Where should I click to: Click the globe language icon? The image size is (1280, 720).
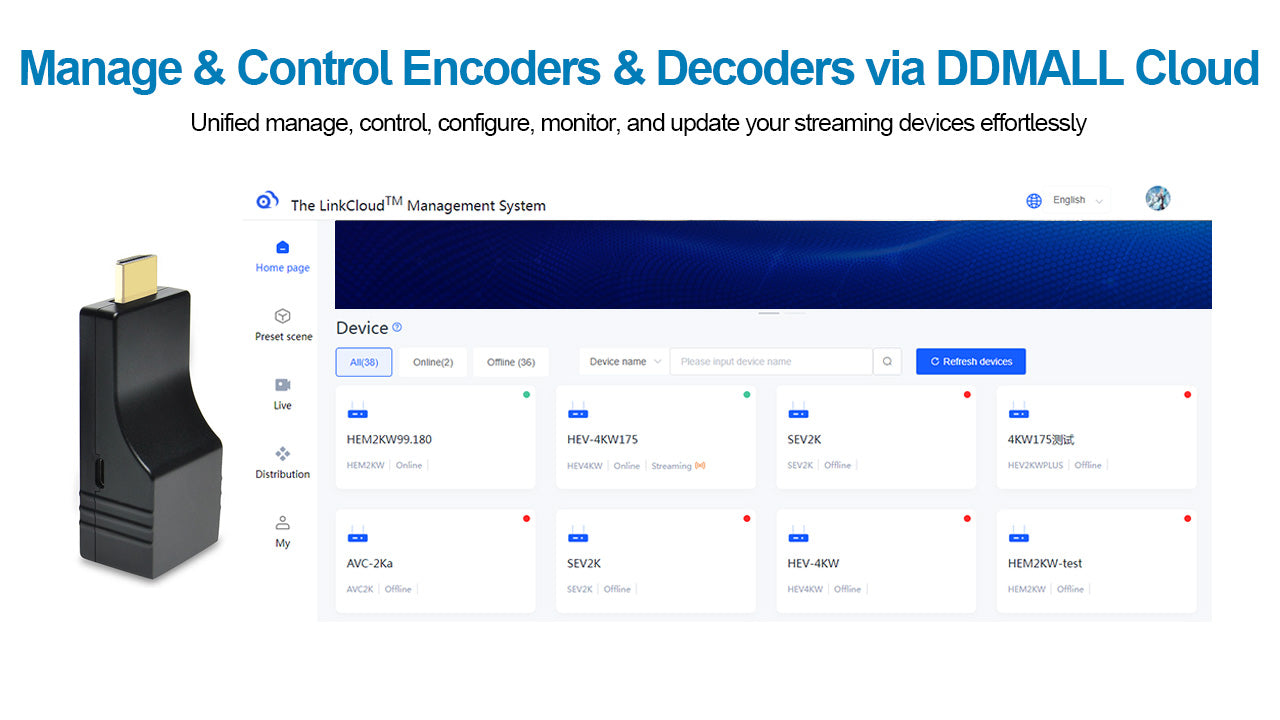point(1034,201)
